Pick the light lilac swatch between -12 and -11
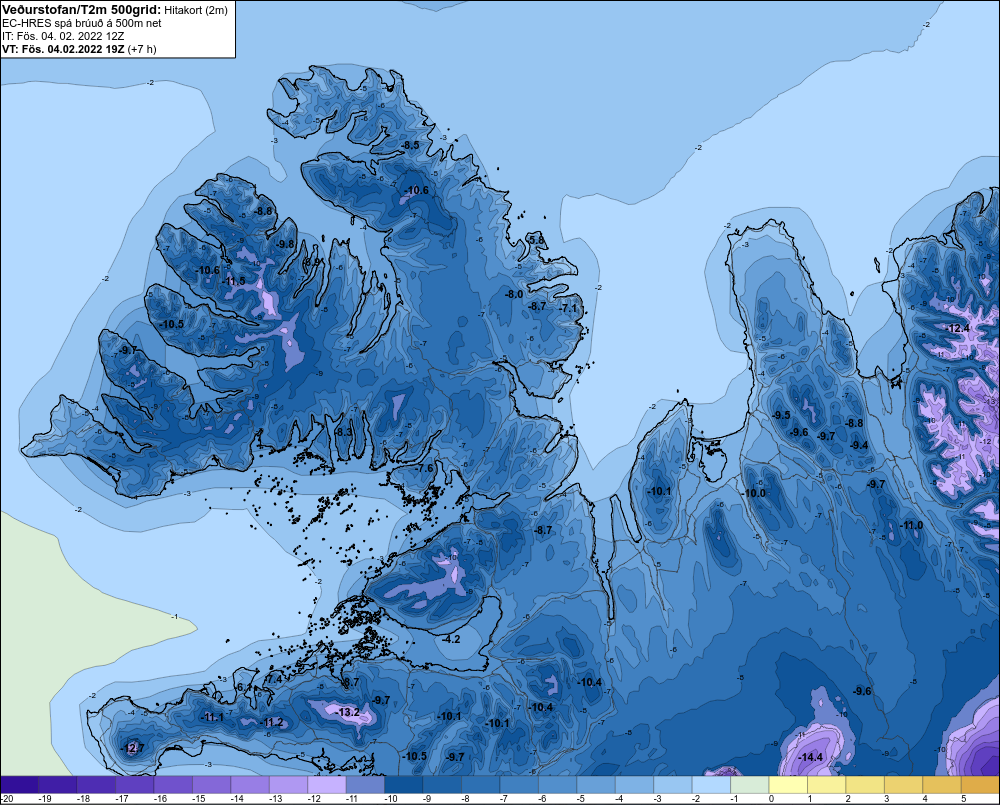1000x805 pixels. (327, 784)
